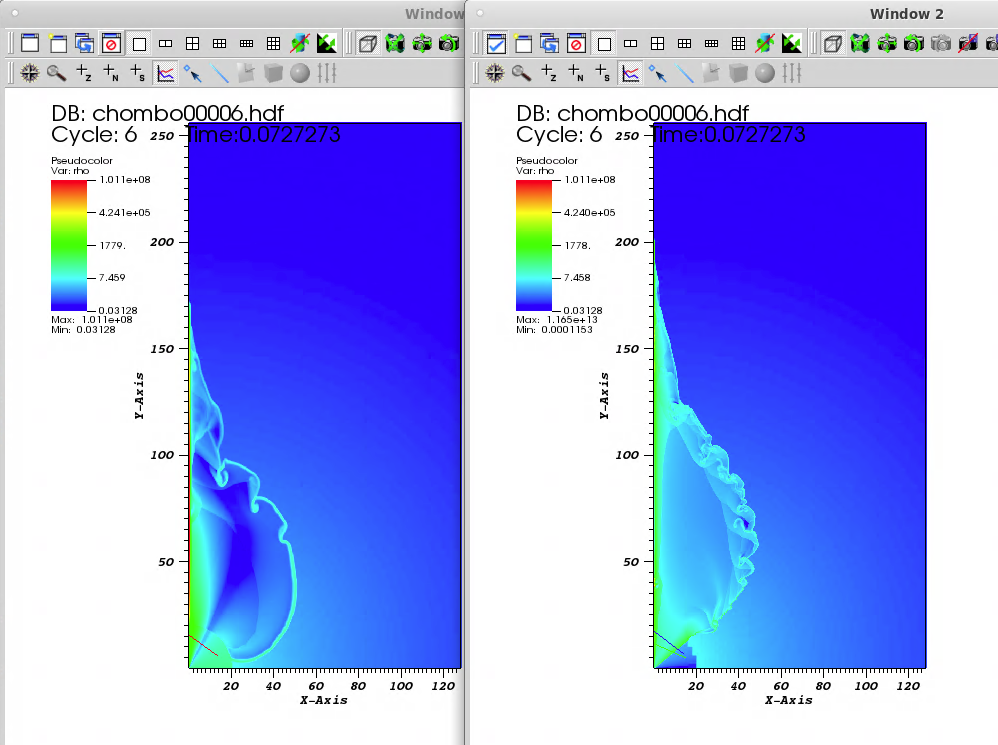Viewport: 998px width, 745px height.
Task: Recenter view in Window 2
Action: [x=887, y=43]
